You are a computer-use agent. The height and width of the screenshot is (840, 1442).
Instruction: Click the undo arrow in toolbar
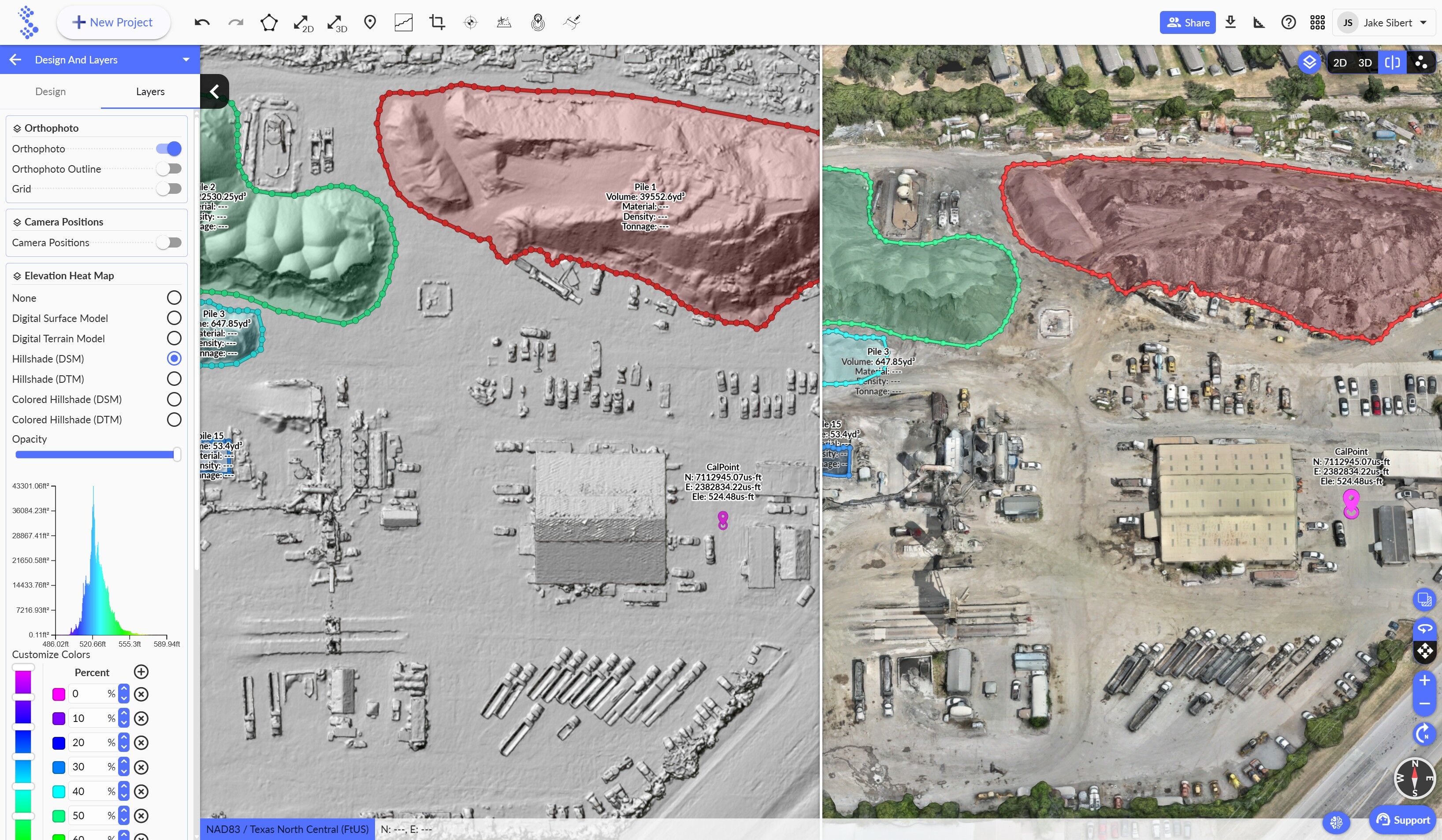(x=202, y=22)
